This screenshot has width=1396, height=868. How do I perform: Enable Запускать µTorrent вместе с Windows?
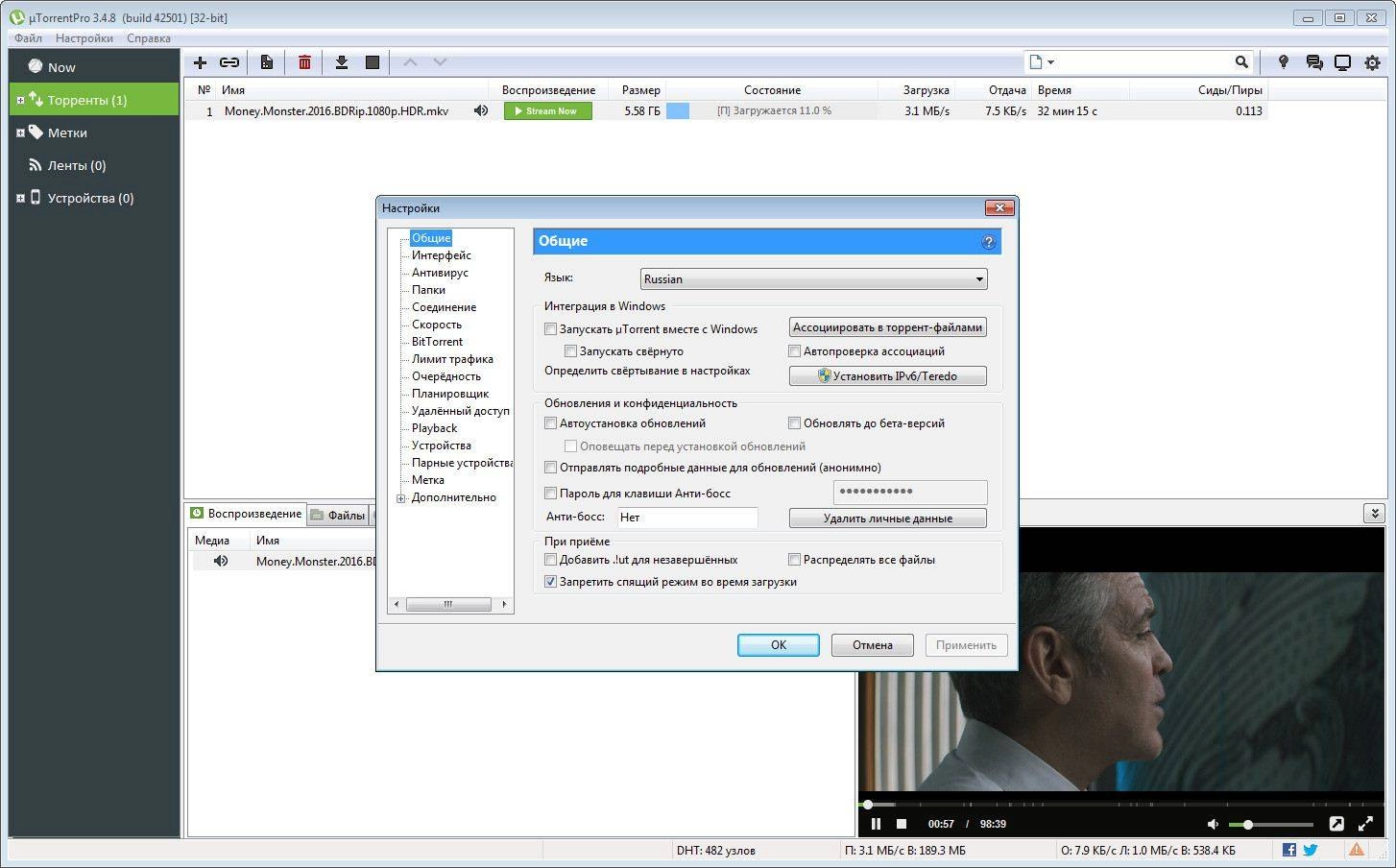(551, 328)
